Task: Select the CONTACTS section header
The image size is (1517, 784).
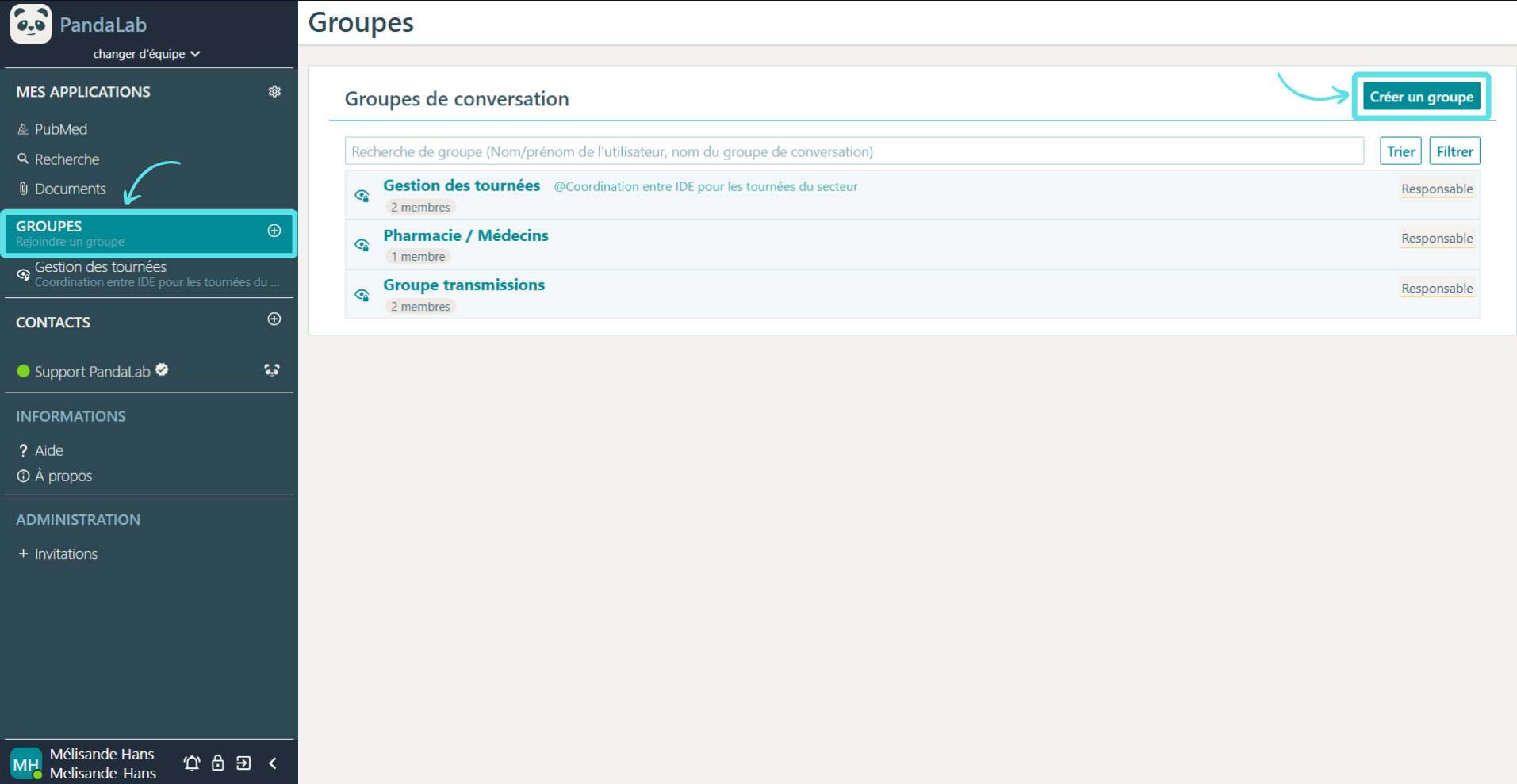Action: tap(53, 323)
